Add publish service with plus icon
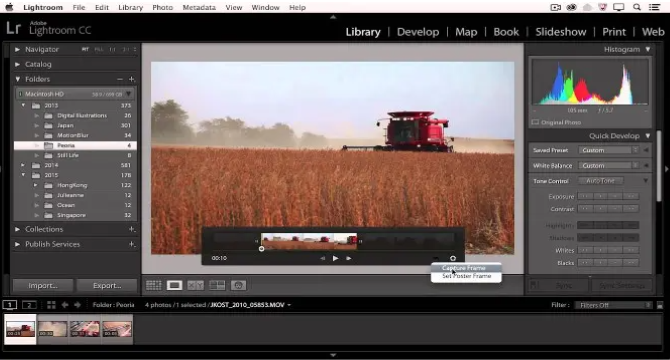 coord(132,244)
